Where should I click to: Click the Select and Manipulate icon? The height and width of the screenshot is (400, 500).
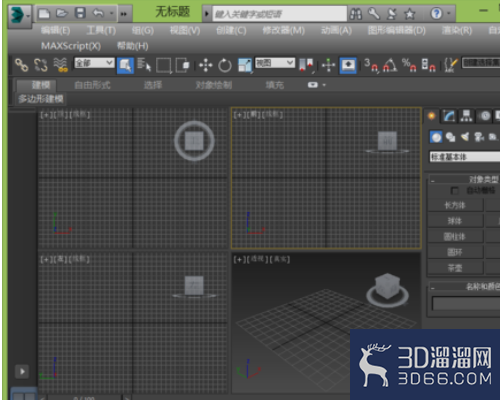(x=328, y=65)
